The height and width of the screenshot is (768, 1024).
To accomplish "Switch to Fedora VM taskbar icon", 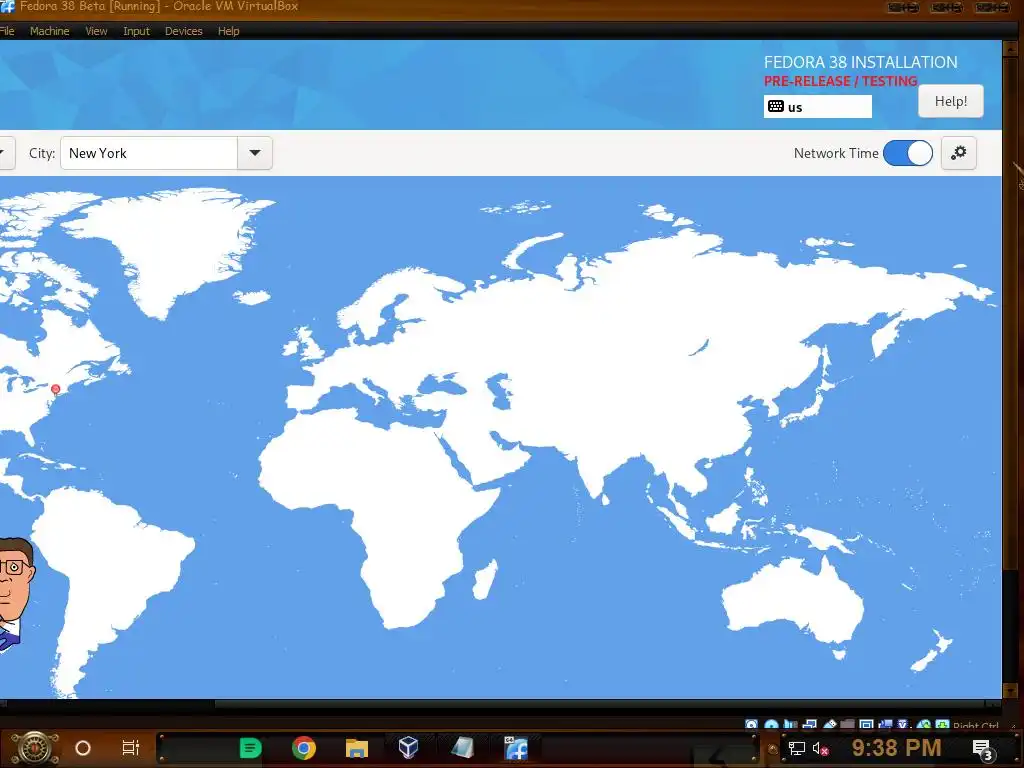I will (516, 748).
